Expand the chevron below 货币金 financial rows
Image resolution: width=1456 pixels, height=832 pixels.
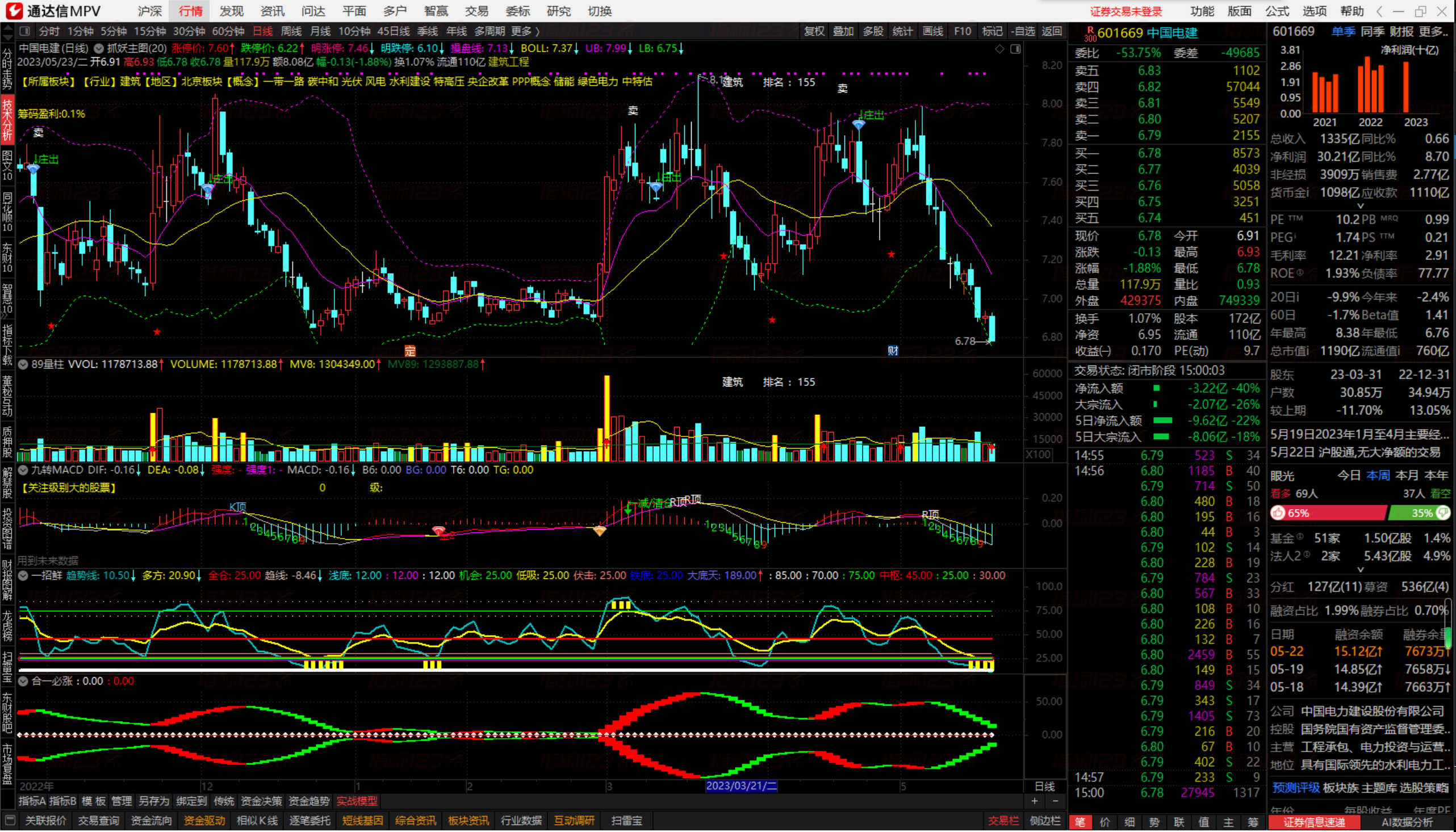point(1361,206)
